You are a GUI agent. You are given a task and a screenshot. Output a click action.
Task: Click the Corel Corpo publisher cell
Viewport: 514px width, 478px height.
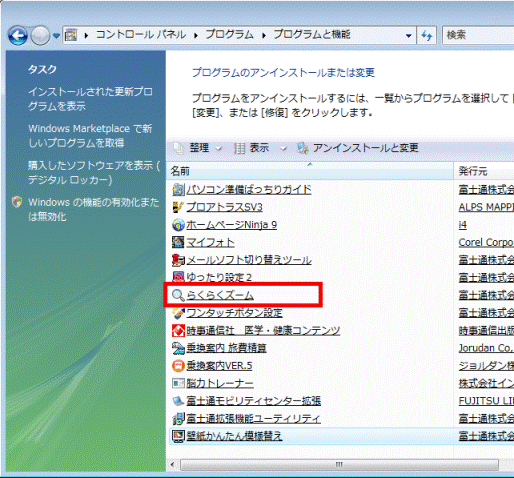pos(486,243)
